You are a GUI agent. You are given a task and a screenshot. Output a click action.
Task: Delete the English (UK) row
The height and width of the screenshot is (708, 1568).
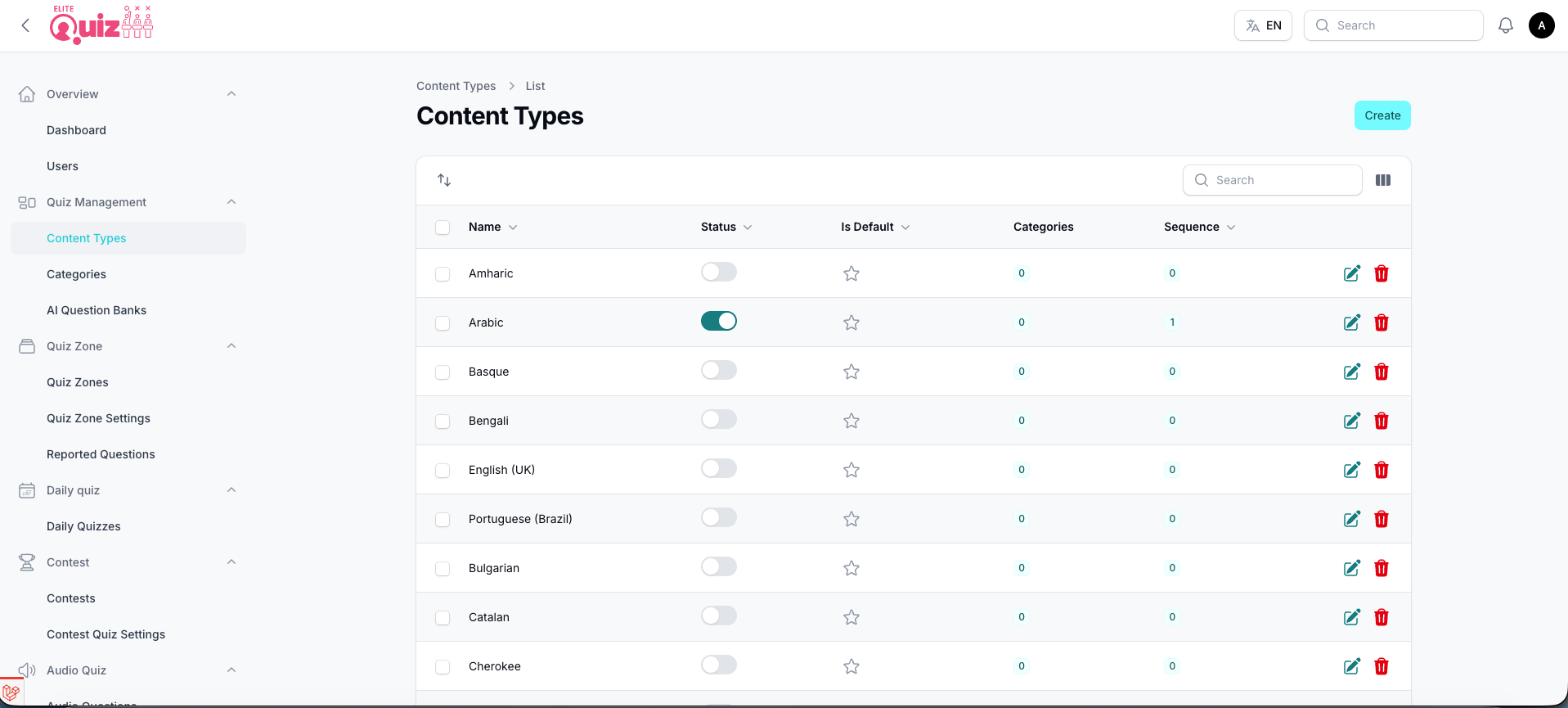[x=1382, y=470]
